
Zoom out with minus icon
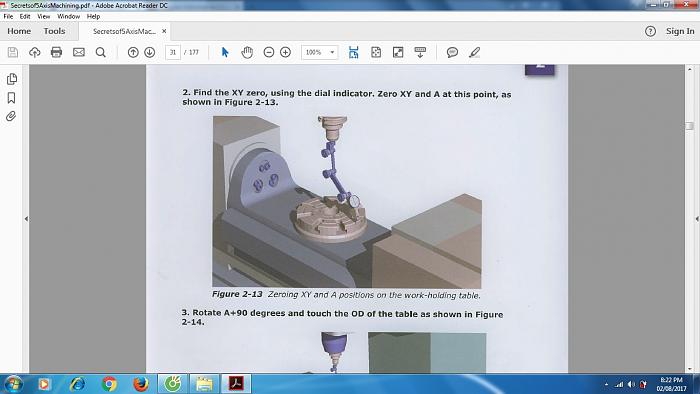click(269, 52)
